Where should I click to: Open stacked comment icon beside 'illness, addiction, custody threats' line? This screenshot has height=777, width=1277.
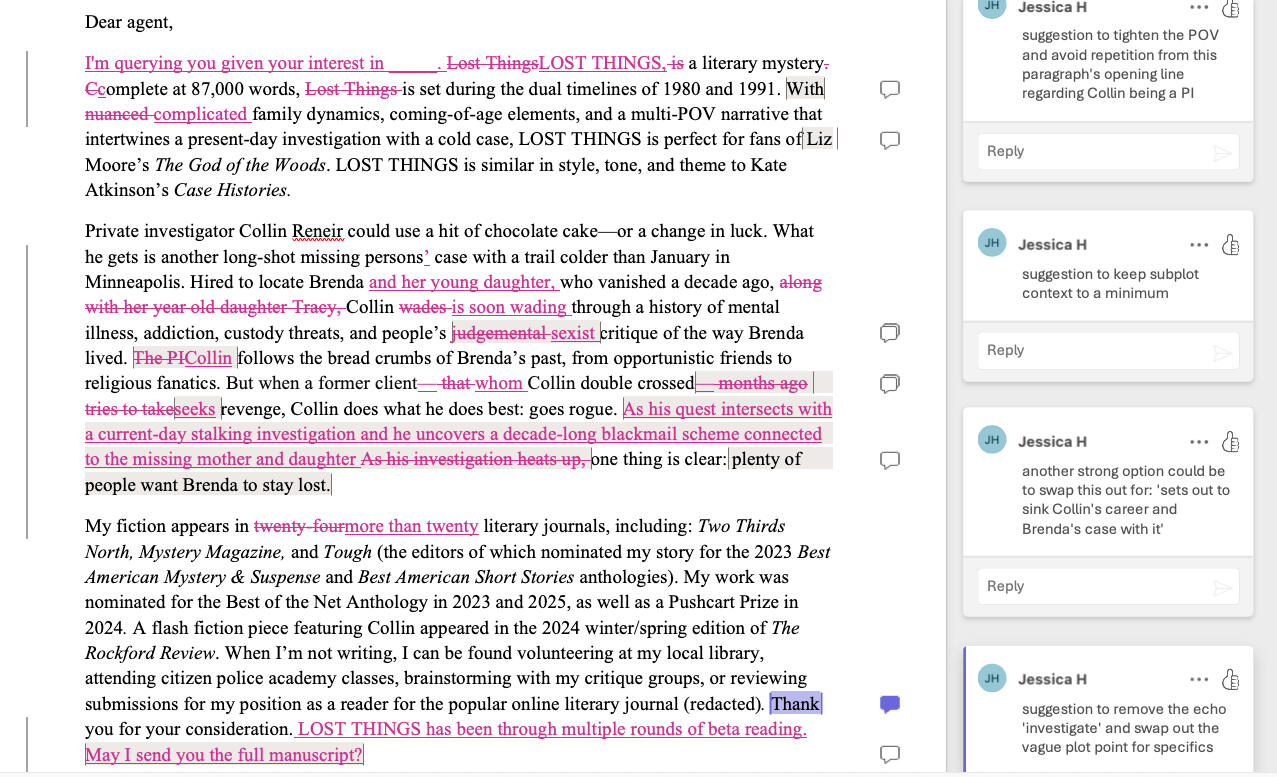click(890, 333)
